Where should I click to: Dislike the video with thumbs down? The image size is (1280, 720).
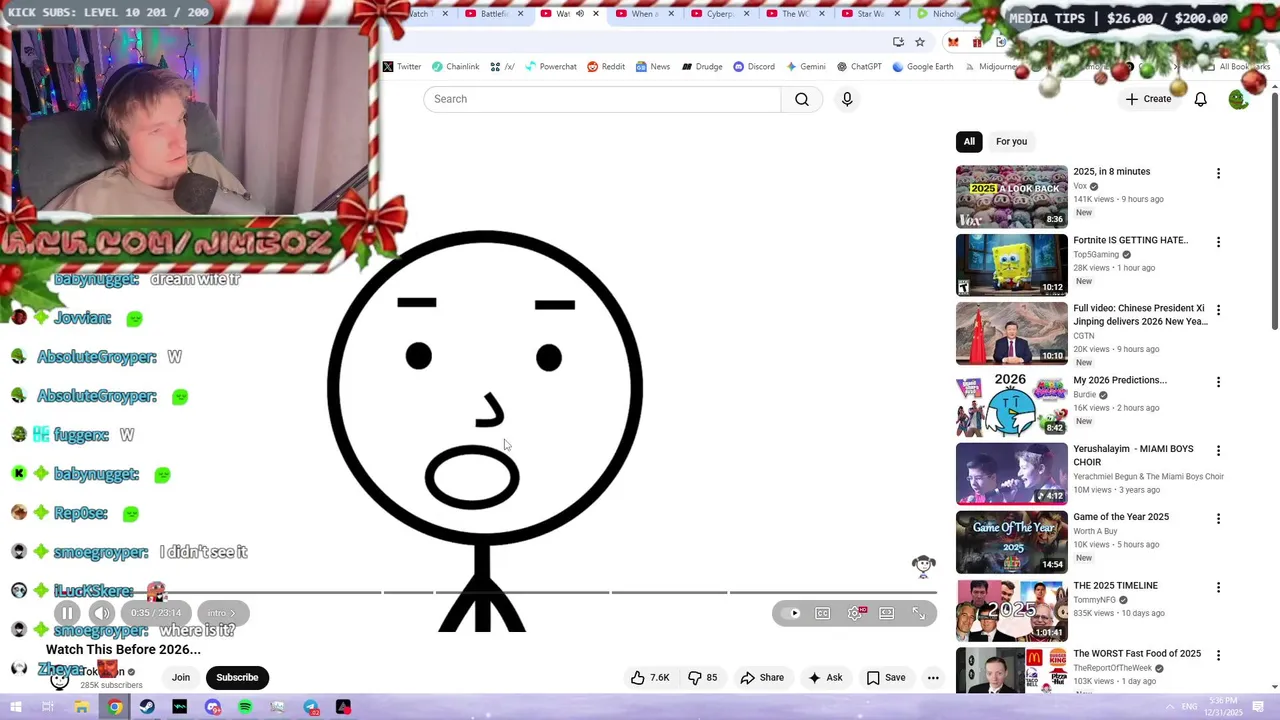[x=703, y=677]
